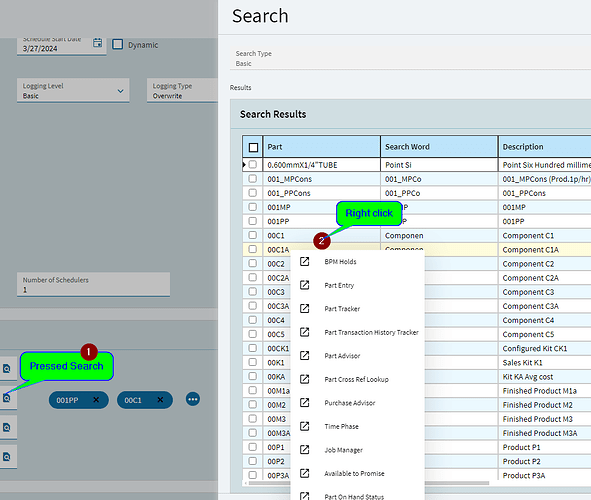Image resolution: width=591 pixels, height=500 pixels.
Task: Click the bottom magnifier search icon in sidebar
Action: 7,457
